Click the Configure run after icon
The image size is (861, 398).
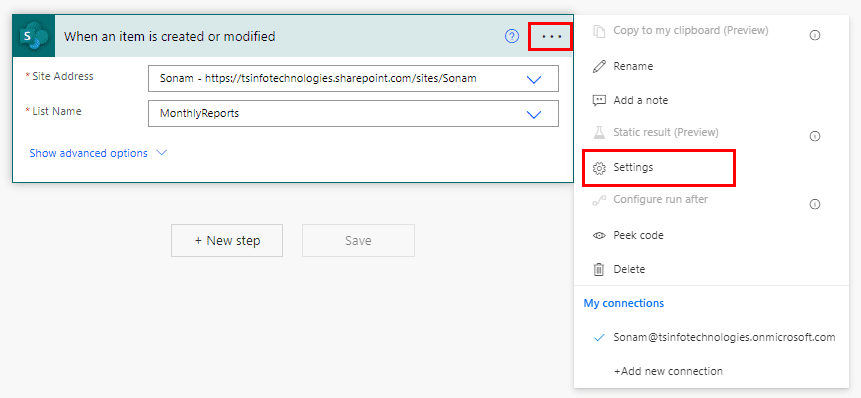(599, 200)
